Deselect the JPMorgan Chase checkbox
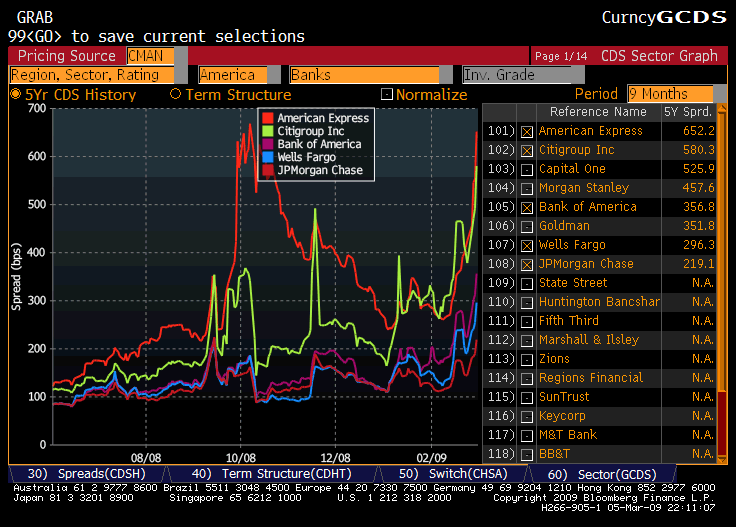736x527 pixels. coord(527,264)
